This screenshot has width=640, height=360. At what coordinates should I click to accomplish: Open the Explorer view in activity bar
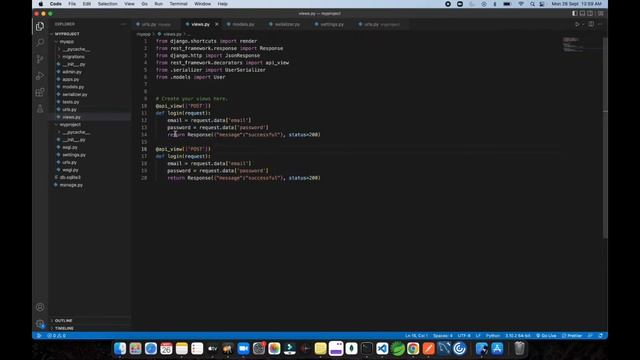[x=40, y=27]
